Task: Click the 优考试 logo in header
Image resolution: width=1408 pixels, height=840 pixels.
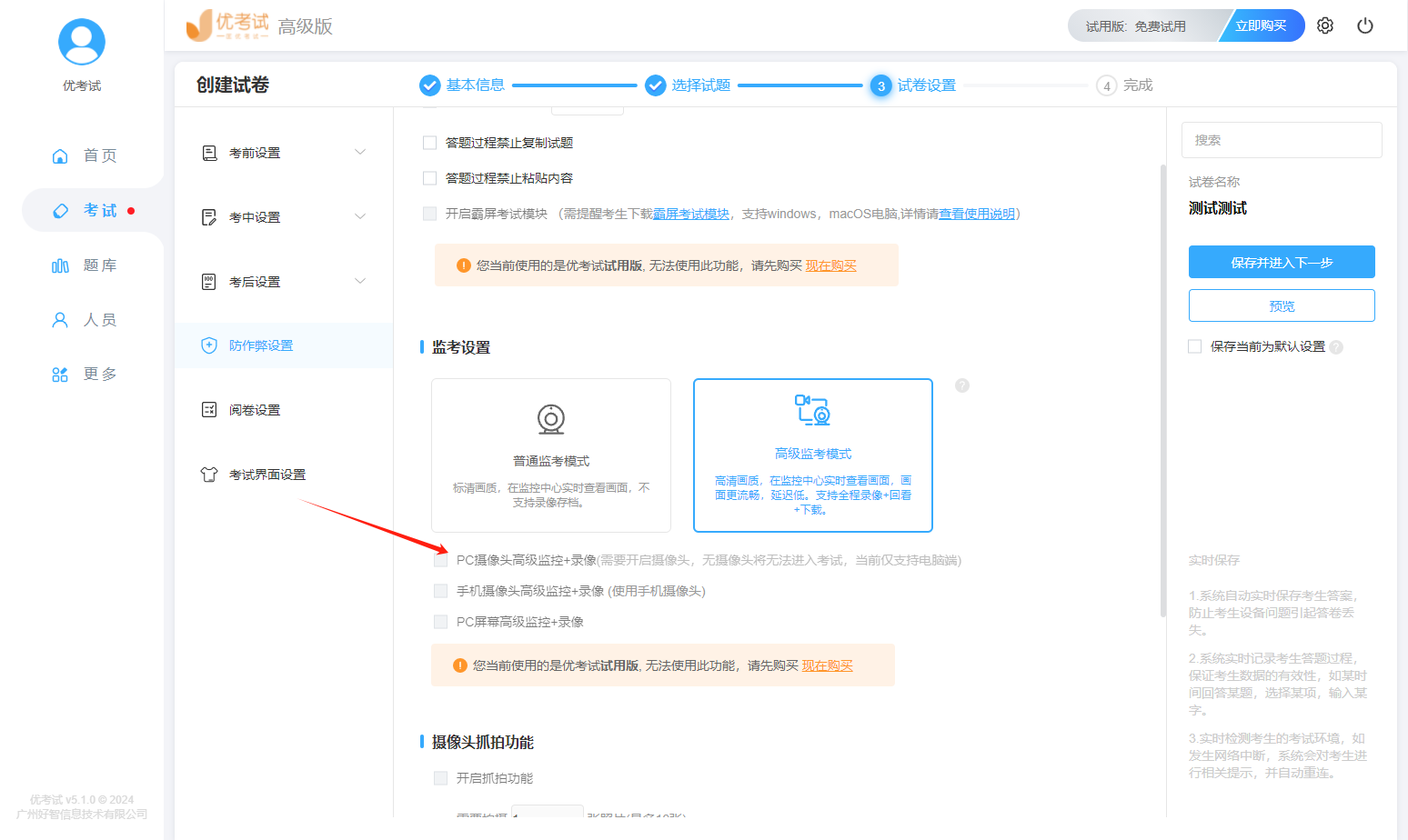Action: point(227,25)
